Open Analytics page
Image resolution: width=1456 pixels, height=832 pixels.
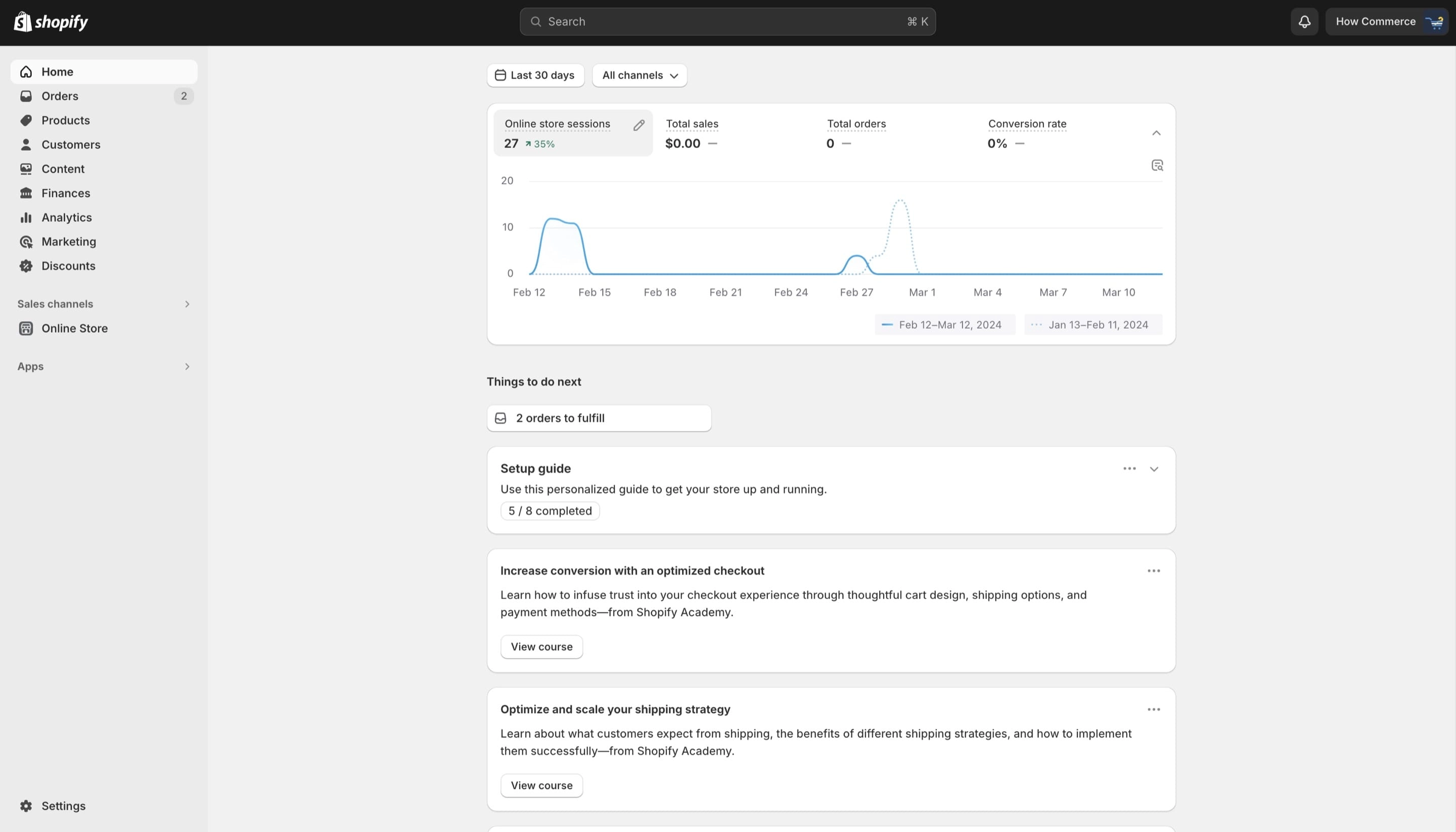(x=104, y=217)
